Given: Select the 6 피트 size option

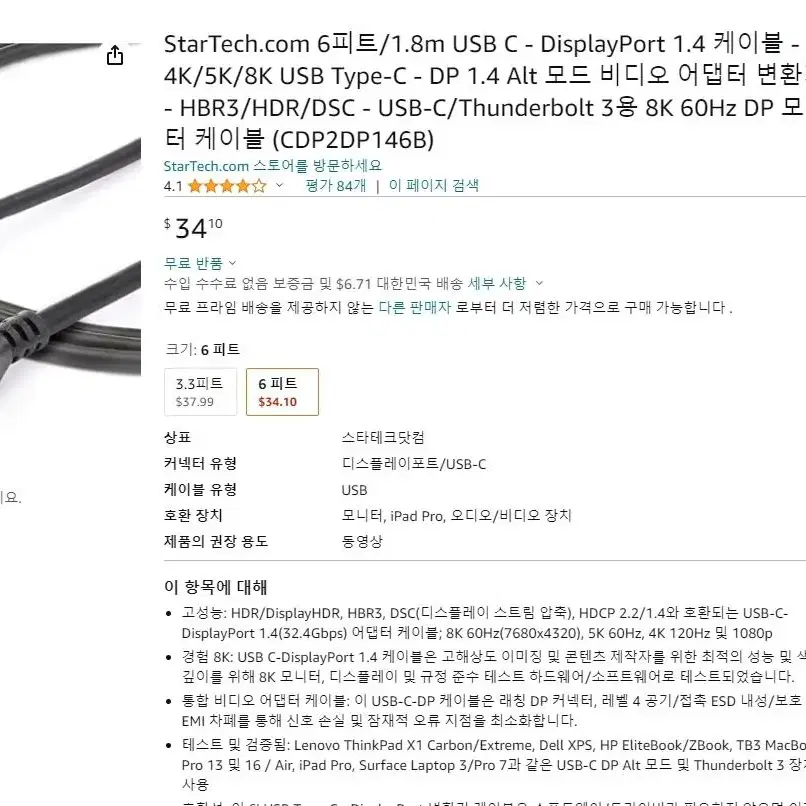Looking at the screenshot, I should tap(282, 392).
